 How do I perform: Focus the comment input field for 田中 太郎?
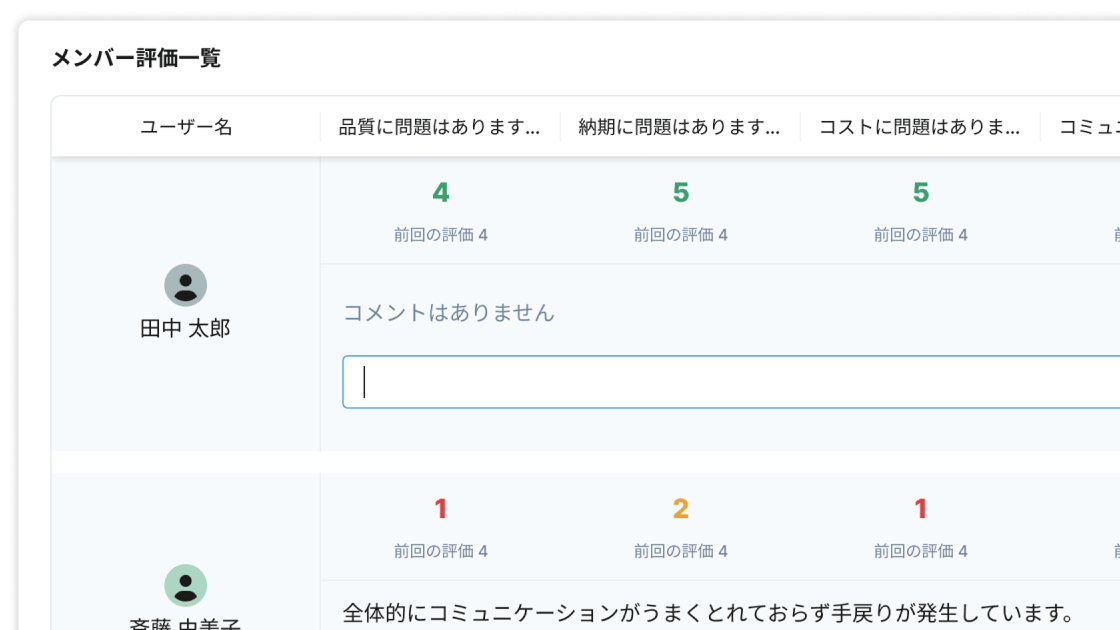tap(731, 382)
